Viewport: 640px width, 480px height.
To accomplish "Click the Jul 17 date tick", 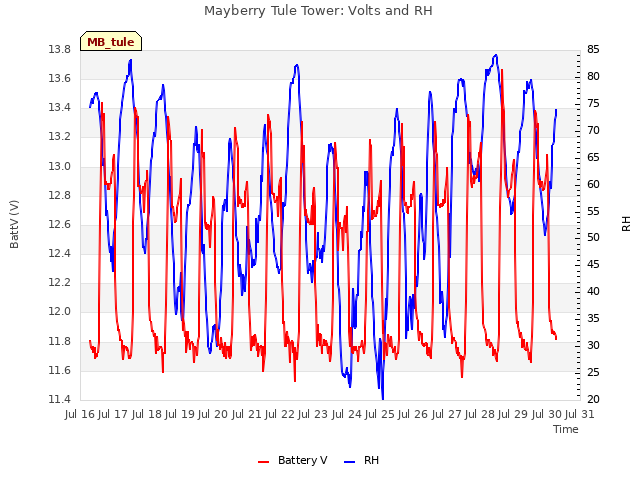I will [x=113, y=414].
